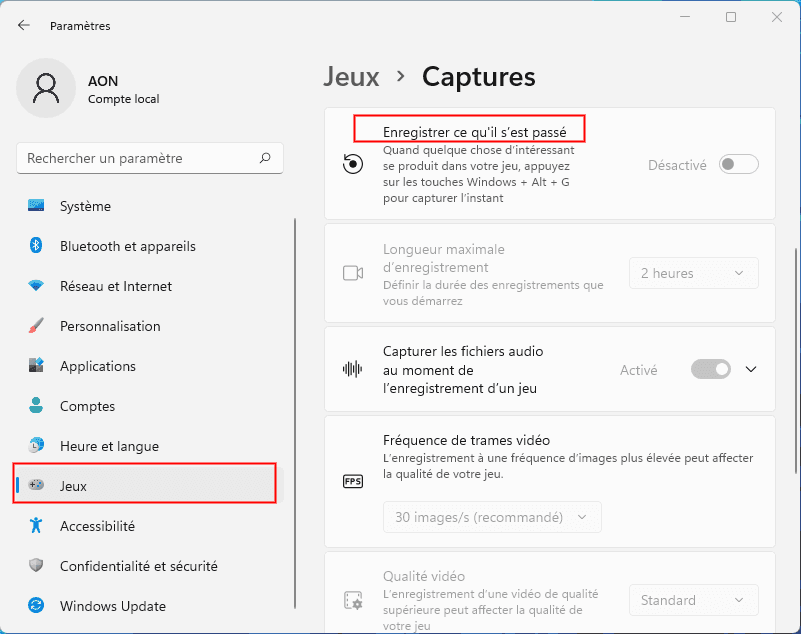
Task: Click the Bluetooth et appareils icon
Action: [36, 246]
